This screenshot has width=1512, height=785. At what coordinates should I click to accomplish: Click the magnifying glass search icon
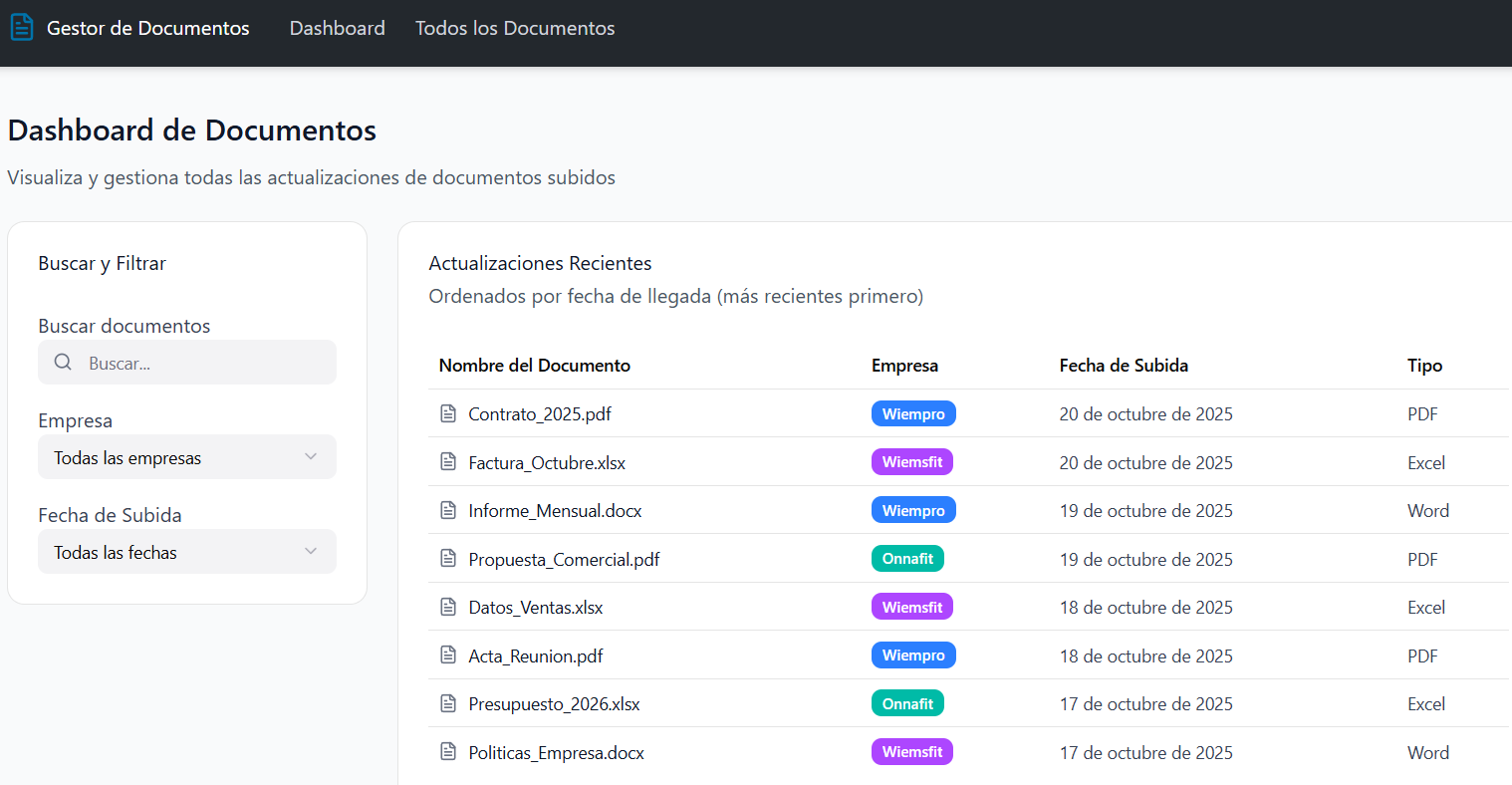[x=63, y=363]
